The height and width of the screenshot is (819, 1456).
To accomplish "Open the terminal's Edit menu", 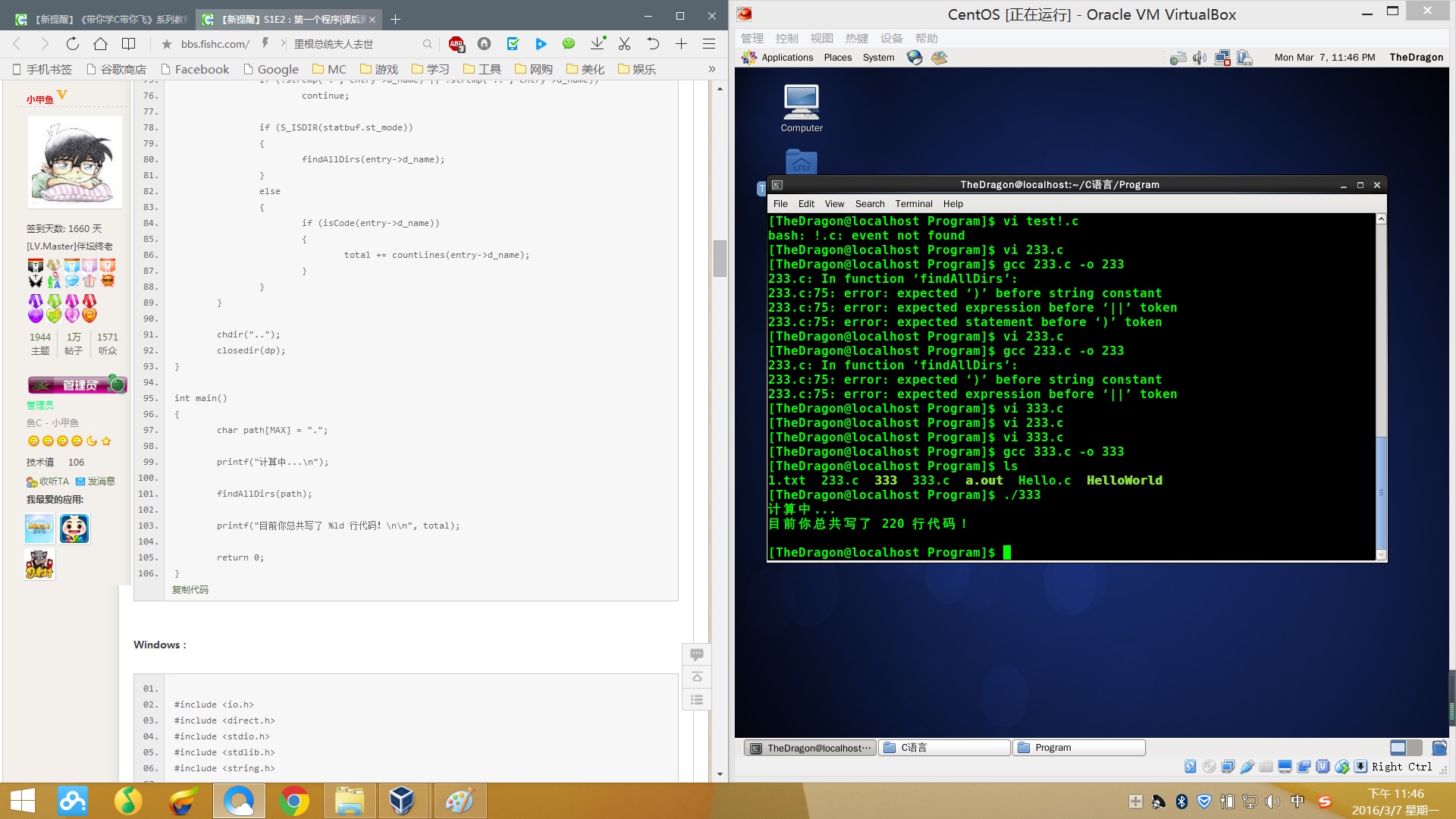I will 806,204.
